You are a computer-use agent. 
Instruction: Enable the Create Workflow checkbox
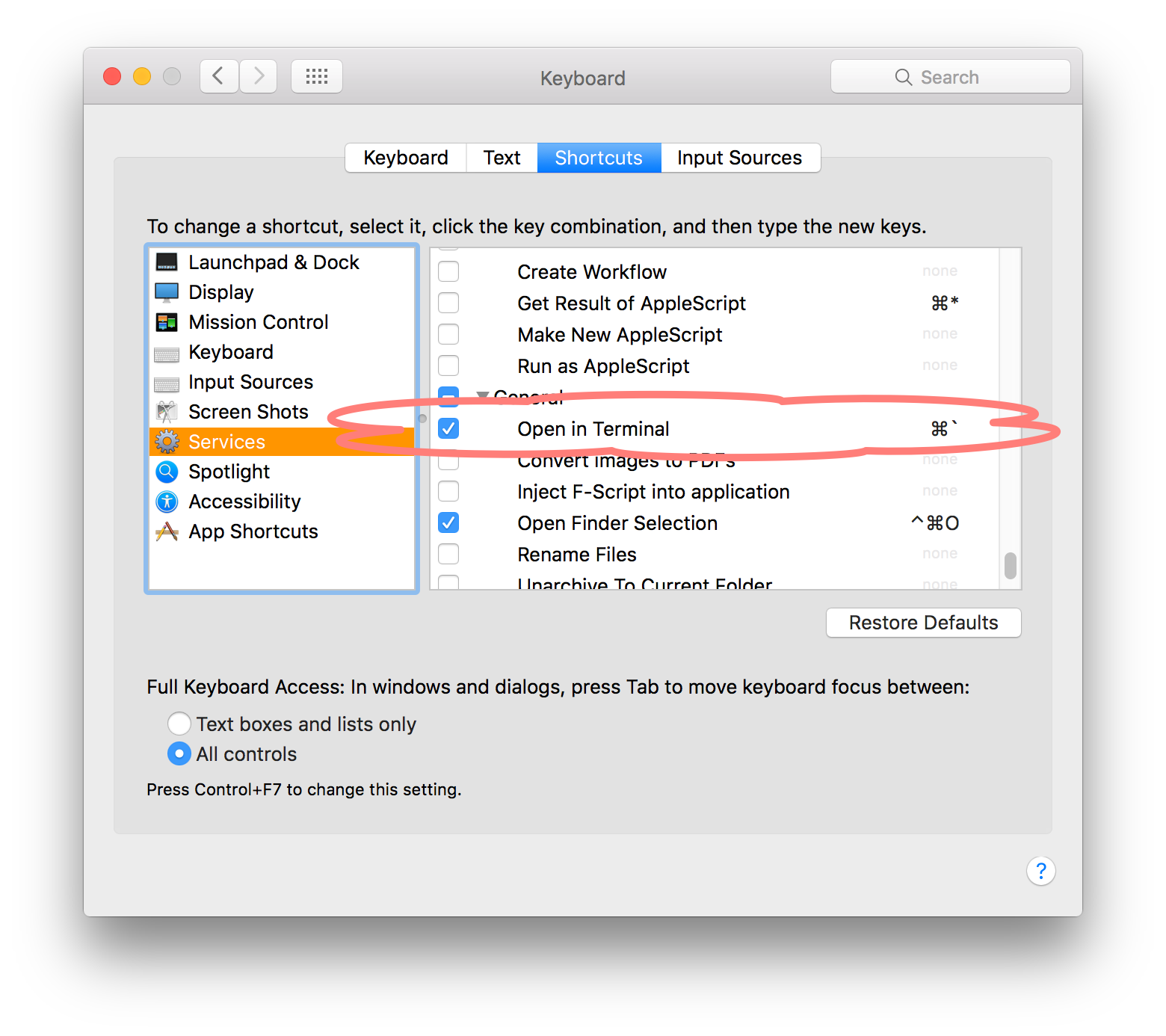click(448, 271)
